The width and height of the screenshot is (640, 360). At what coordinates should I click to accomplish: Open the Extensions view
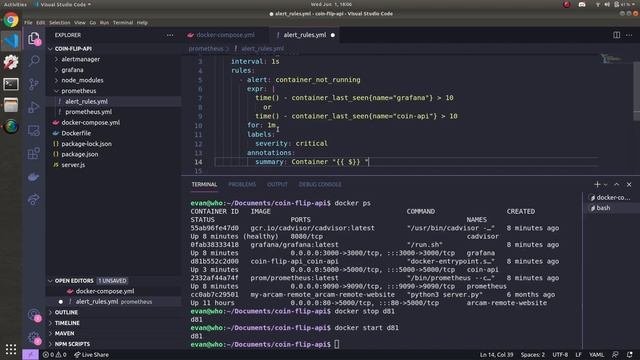pyautogui.click(x=34, y=153)
